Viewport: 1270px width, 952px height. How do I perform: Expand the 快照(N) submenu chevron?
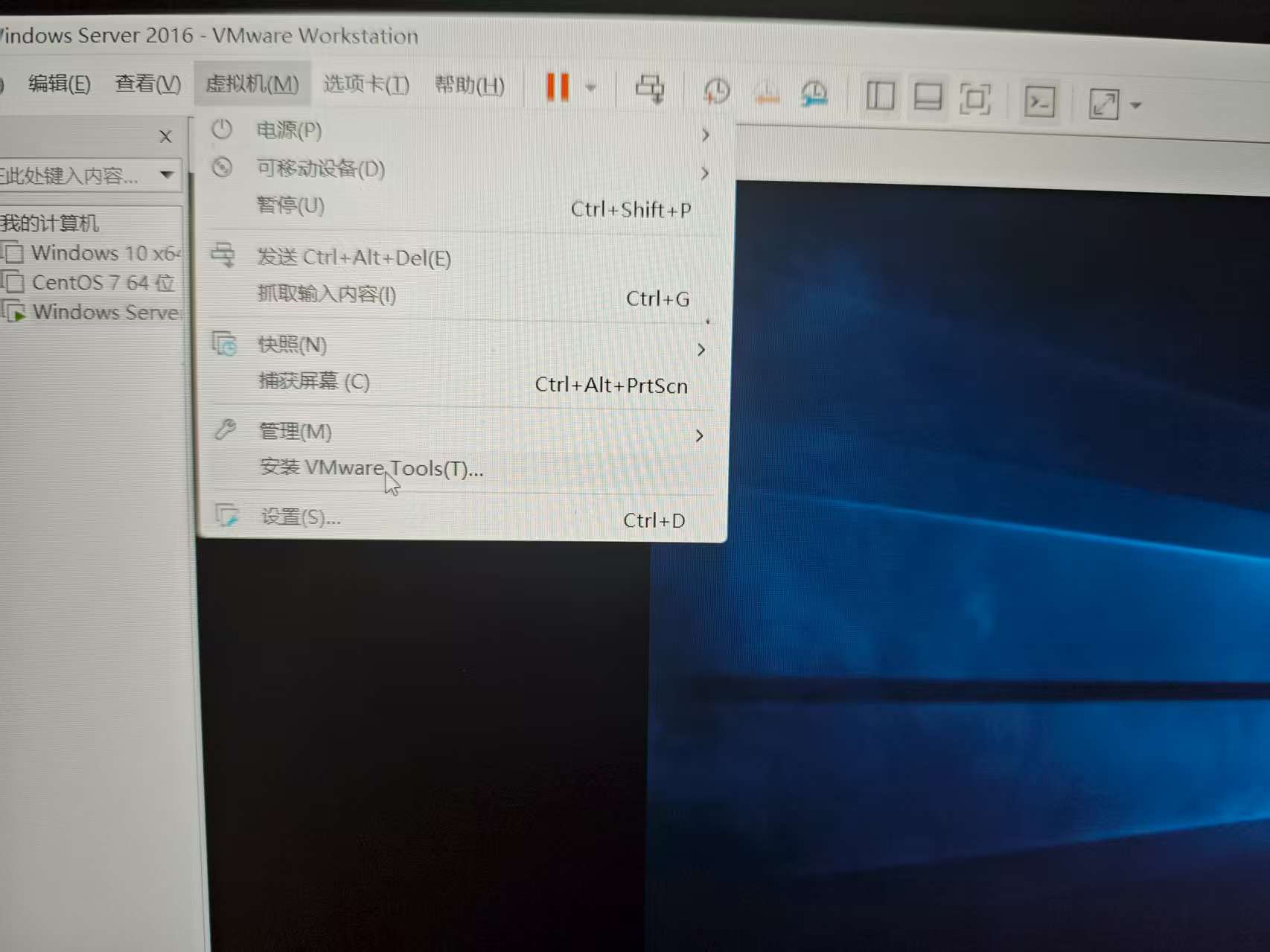(x=701, y=349)
